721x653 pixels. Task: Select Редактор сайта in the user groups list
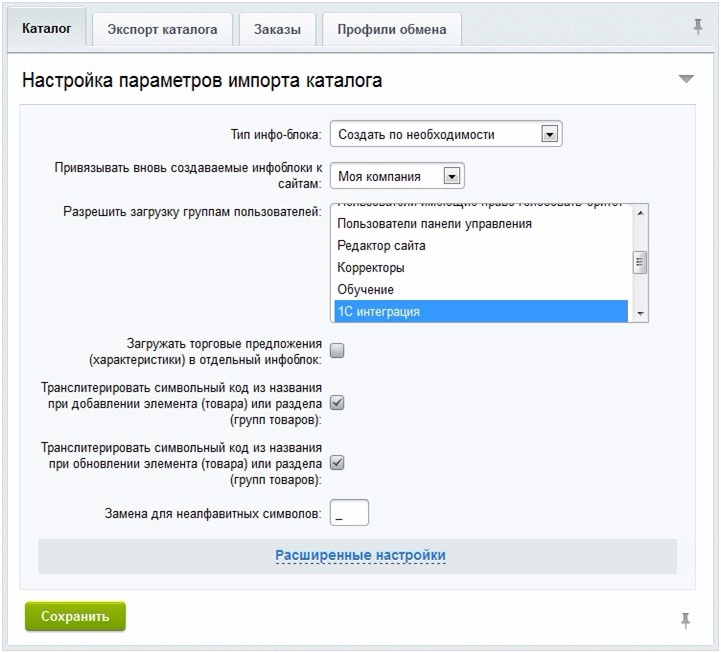pos(481,246)
